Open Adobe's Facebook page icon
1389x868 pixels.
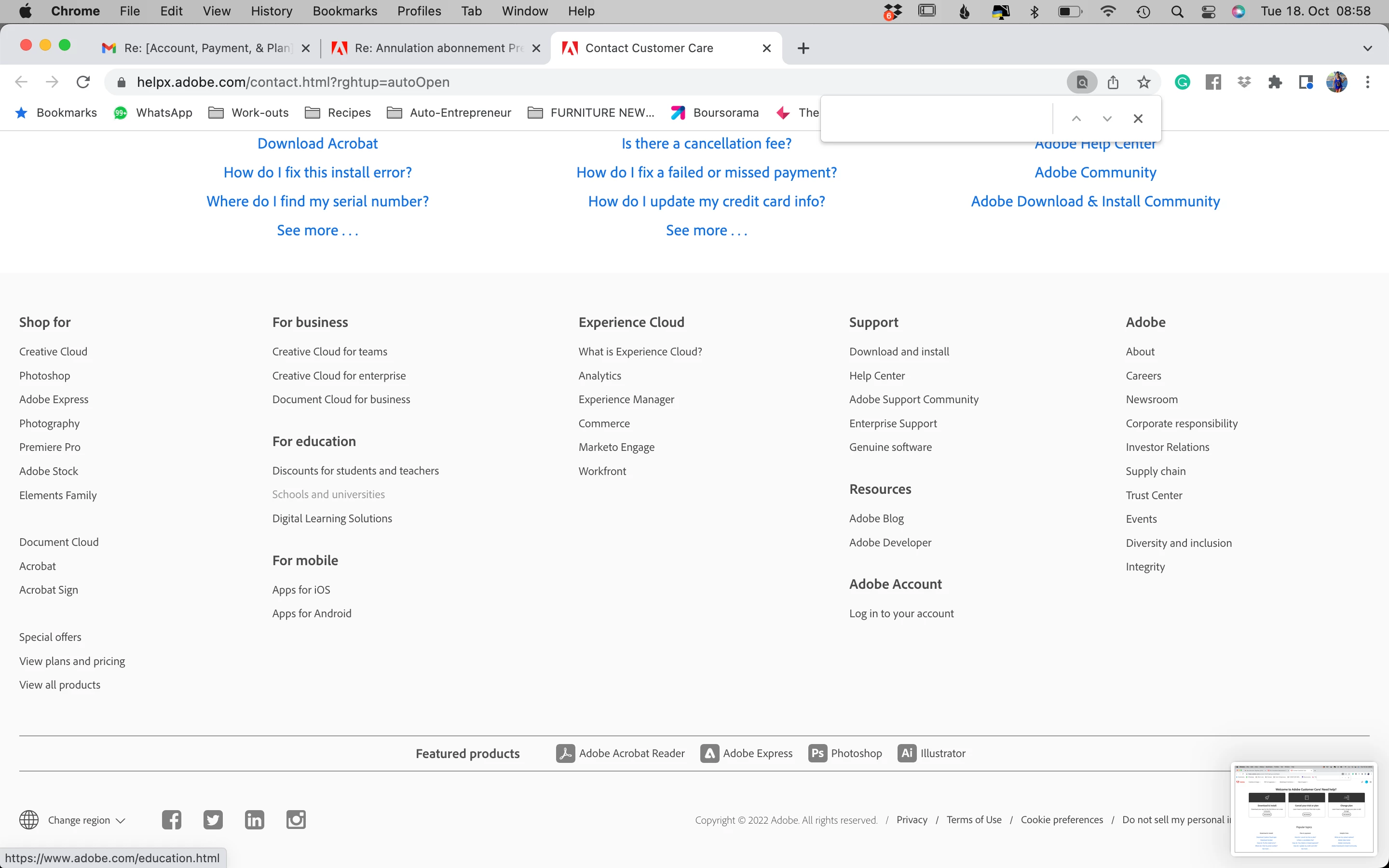(x=172, y=819)
